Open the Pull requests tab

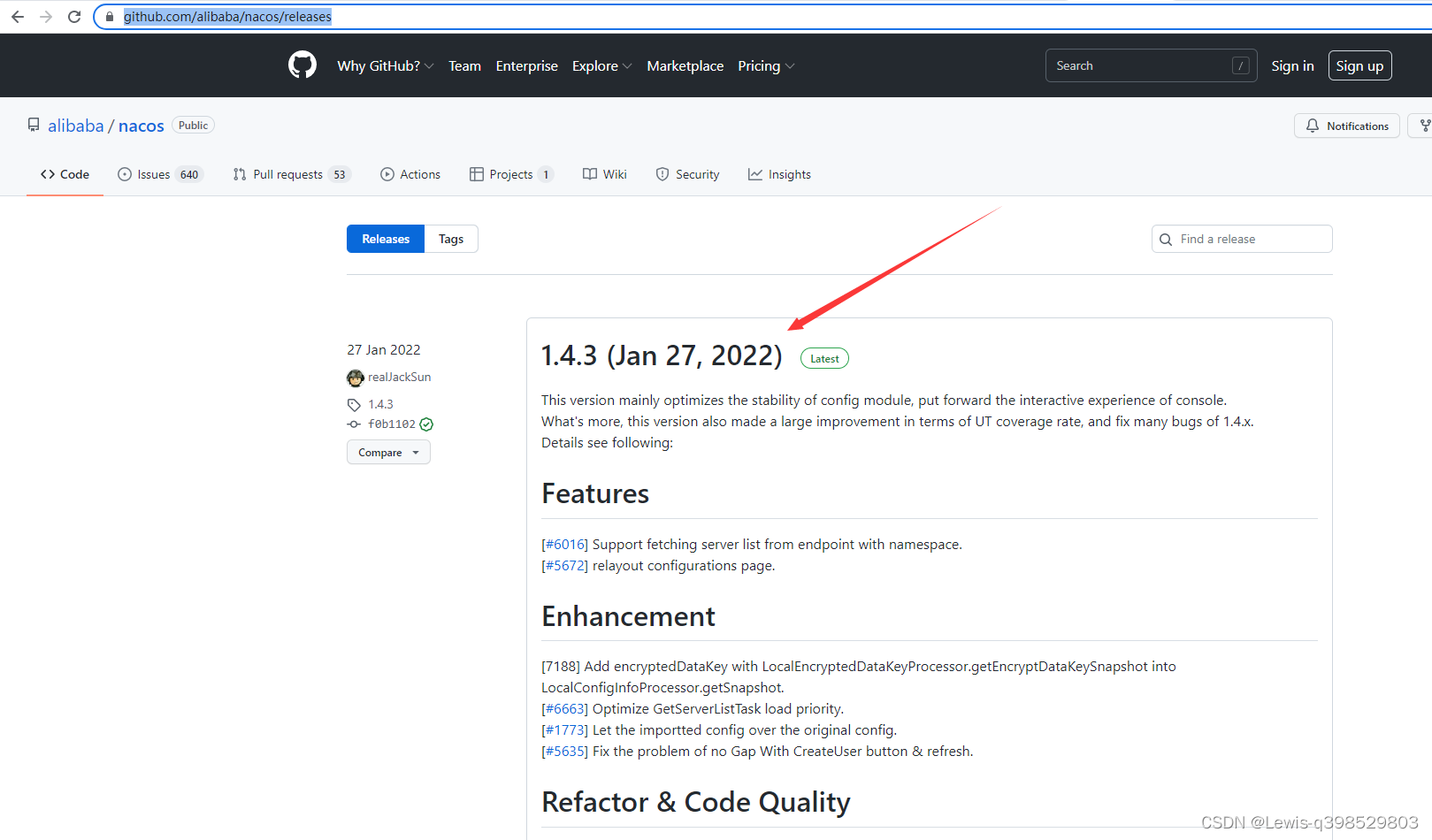[291, 174]
